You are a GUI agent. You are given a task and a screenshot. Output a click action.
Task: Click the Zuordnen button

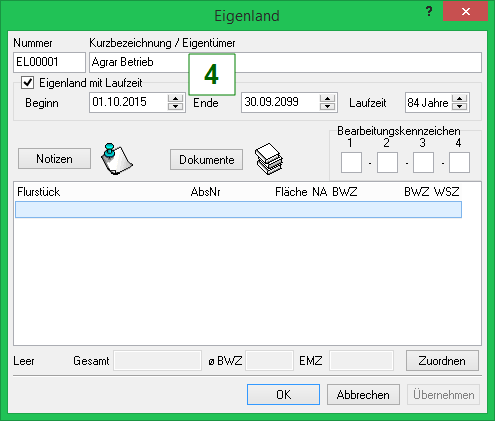442,361
